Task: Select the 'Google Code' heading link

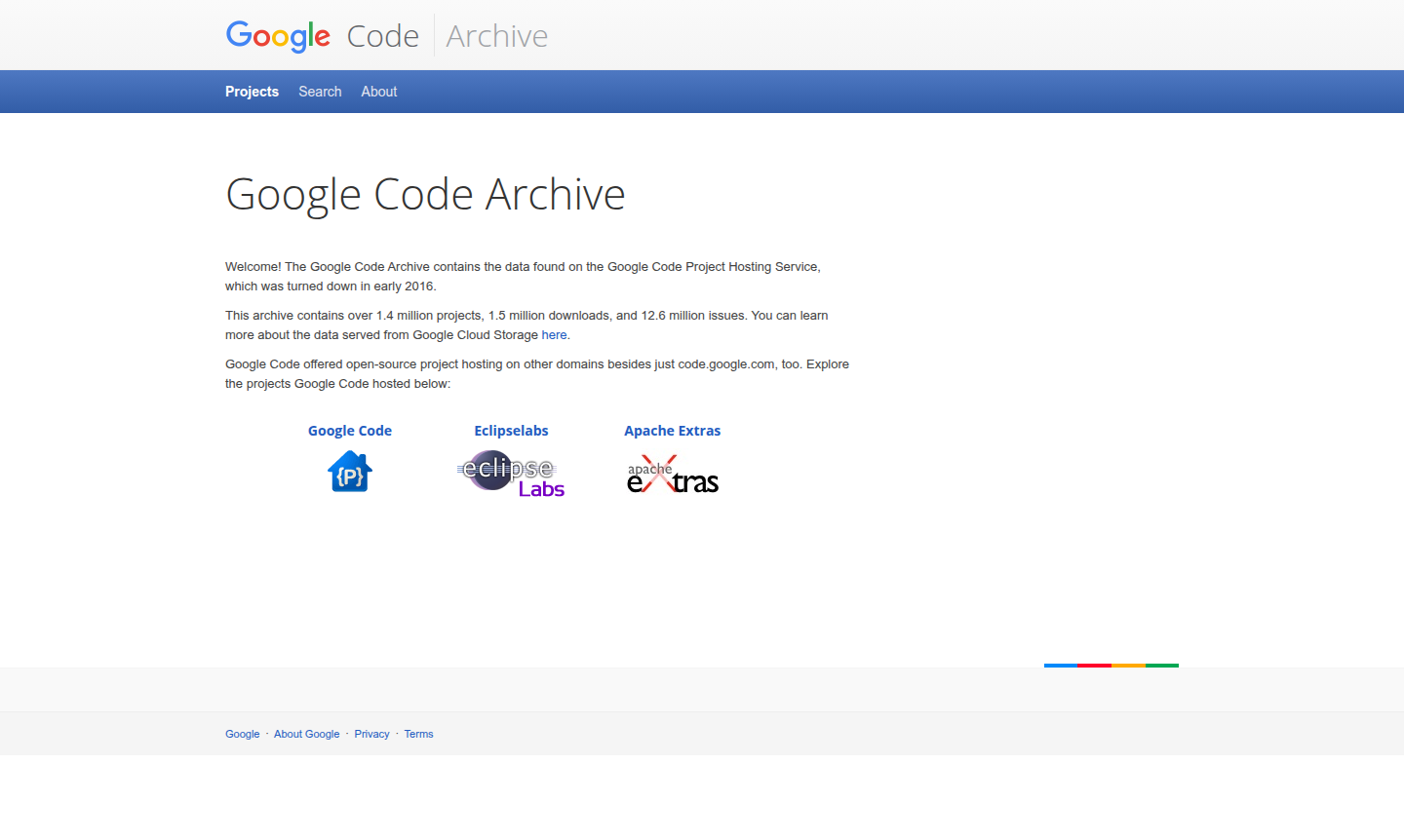Action: [x=349, y=430]
